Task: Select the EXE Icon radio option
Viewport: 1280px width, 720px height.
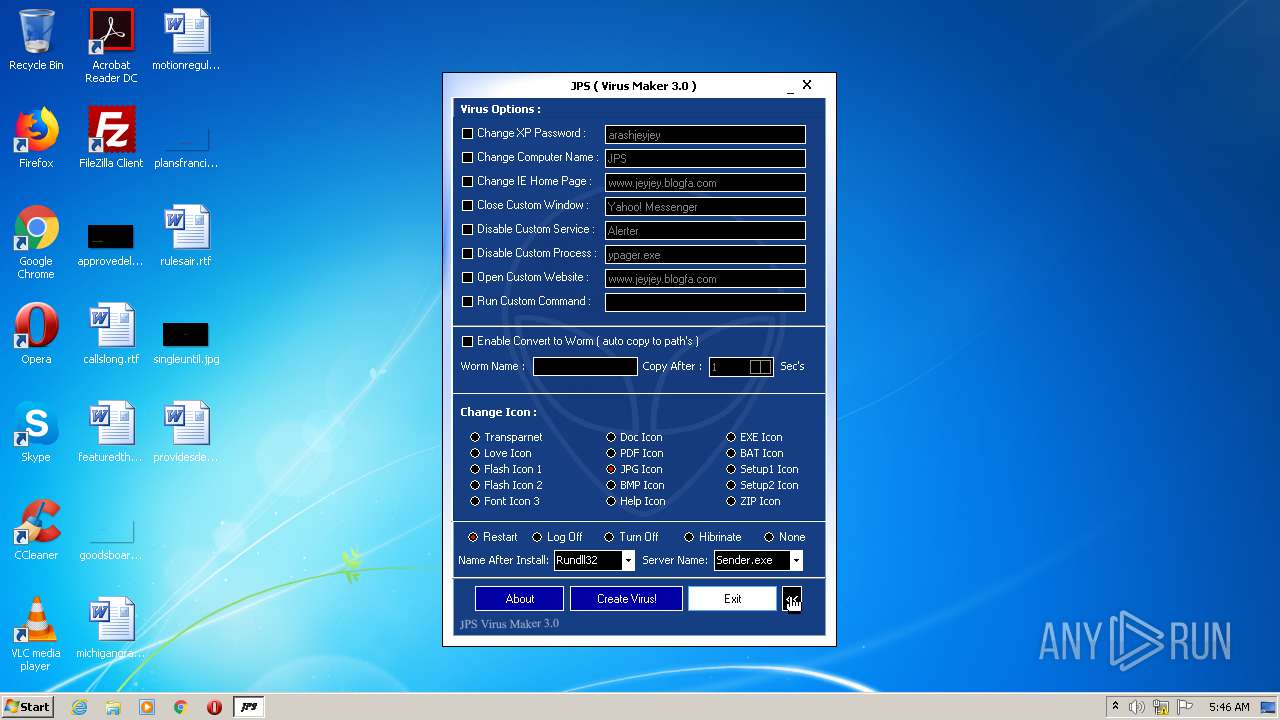Action: 731,437
